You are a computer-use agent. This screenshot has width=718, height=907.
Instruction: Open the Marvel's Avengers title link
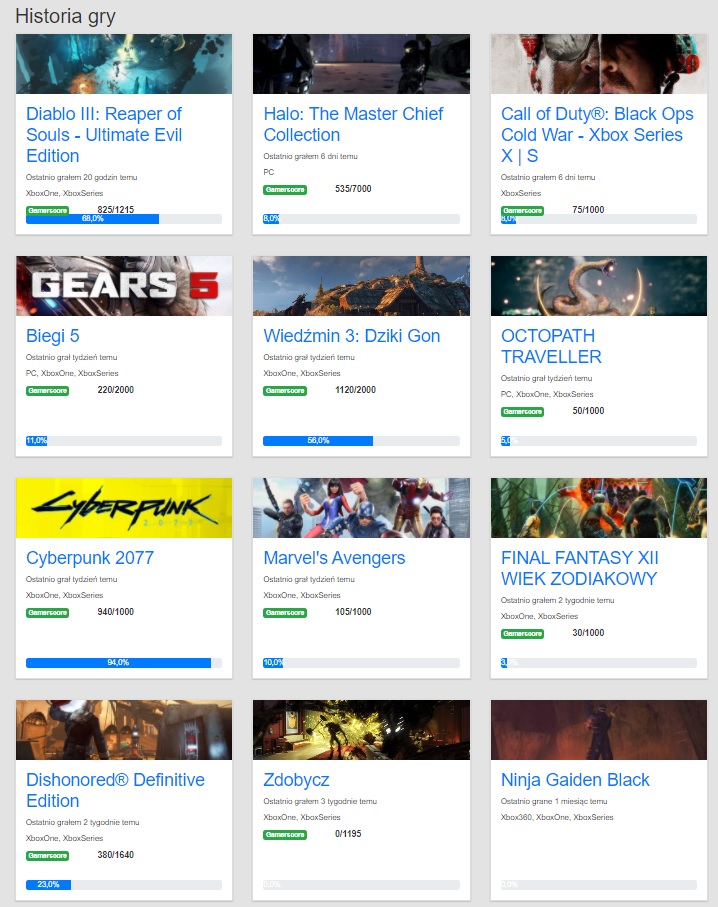click(x=334, y=558)
